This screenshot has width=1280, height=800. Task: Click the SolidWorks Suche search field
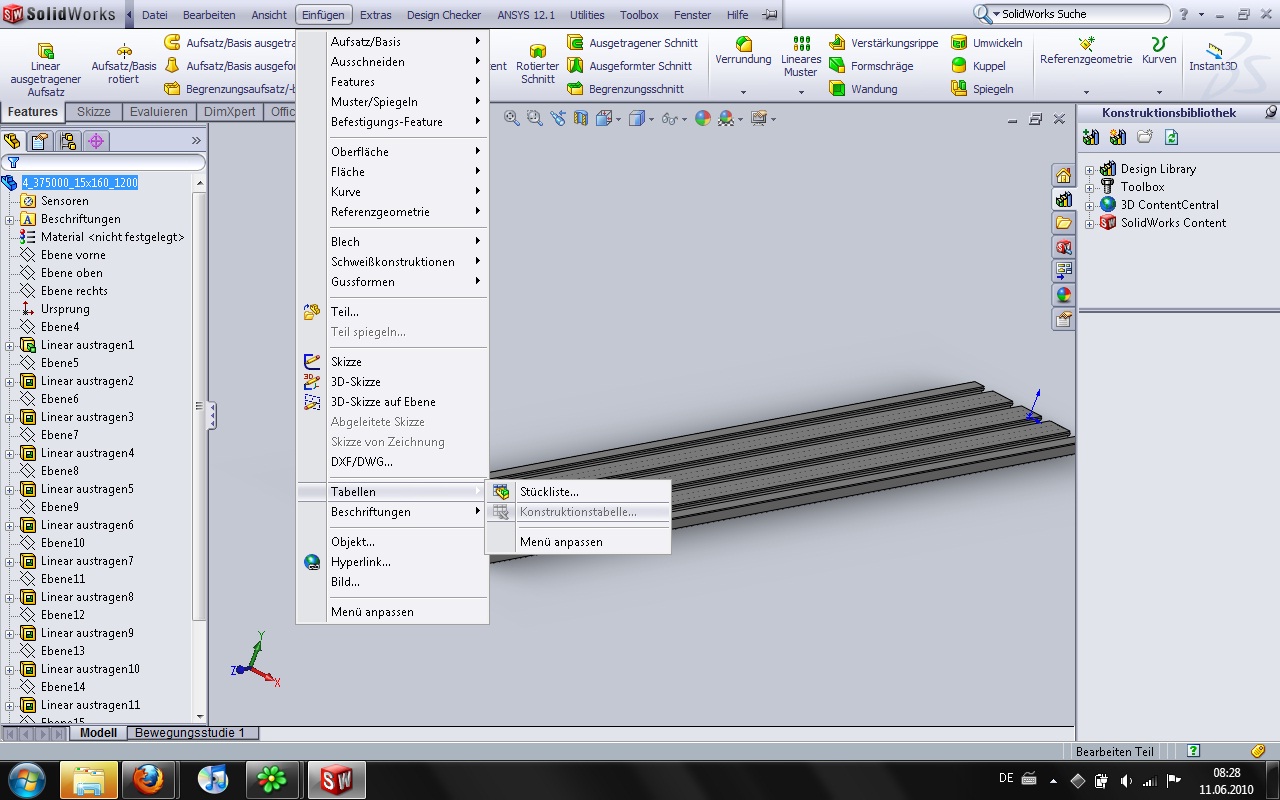click(1080, 14)
